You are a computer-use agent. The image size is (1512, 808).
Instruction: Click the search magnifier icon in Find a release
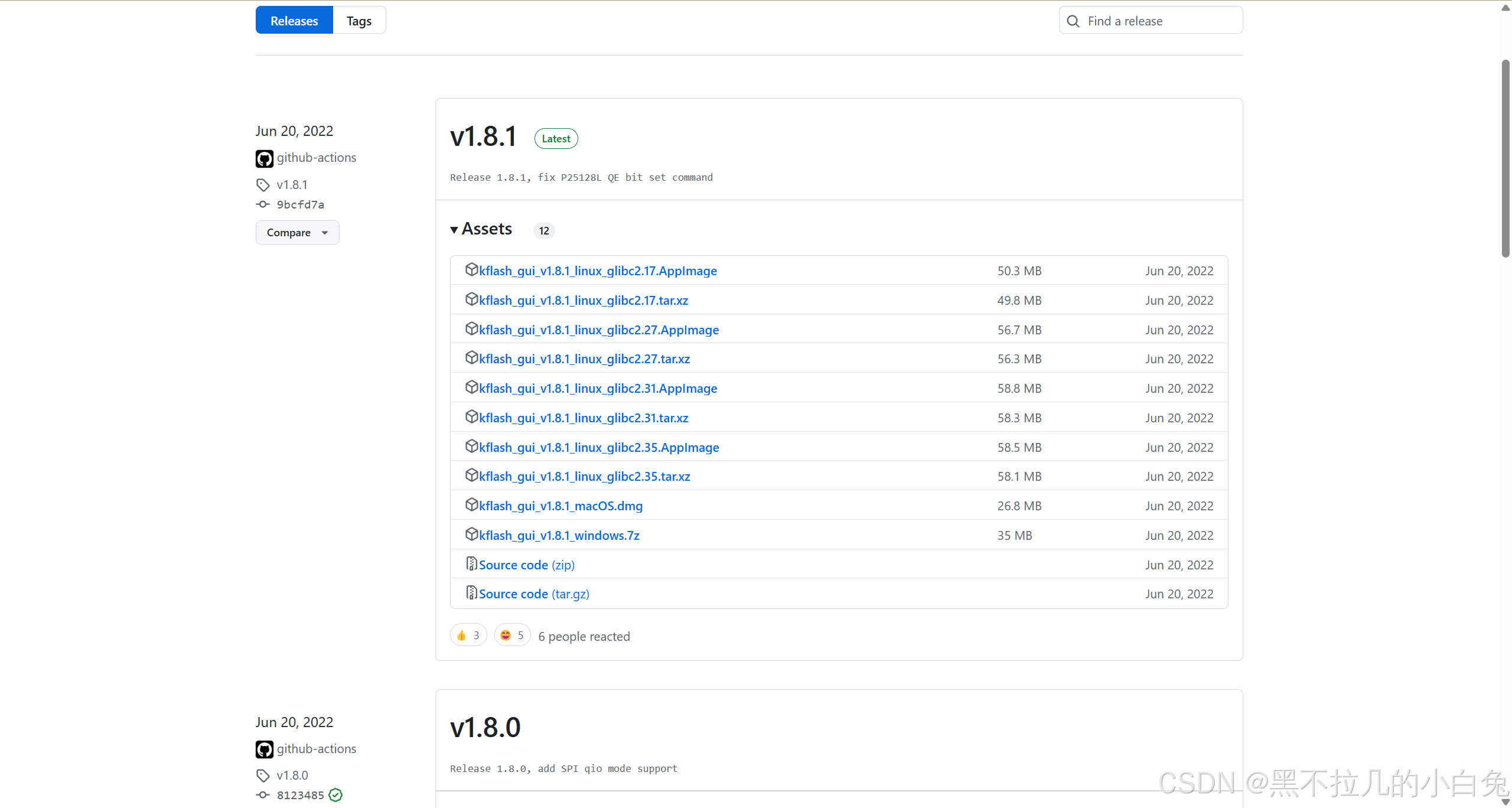click(1073, 21)
